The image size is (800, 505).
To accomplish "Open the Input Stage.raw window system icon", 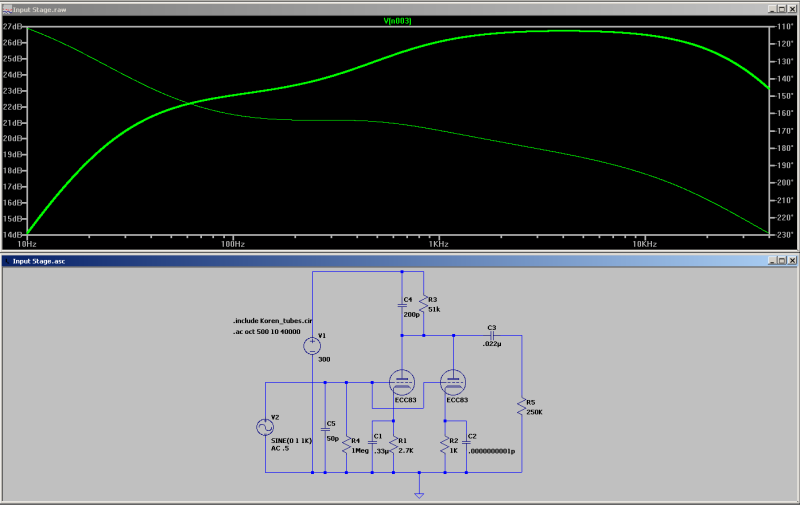I will pyautogui.click(x=7, y=9).
